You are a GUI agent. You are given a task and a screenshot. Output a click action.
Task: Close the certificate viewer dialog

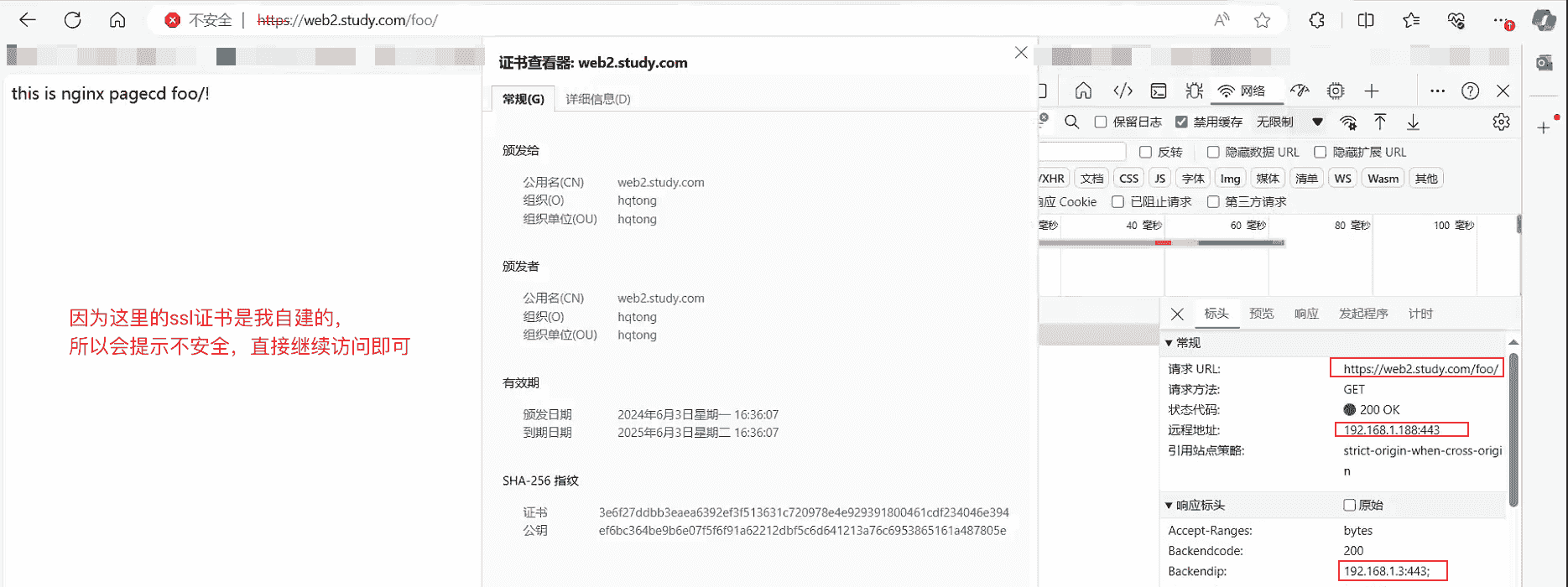(1021, 52)
